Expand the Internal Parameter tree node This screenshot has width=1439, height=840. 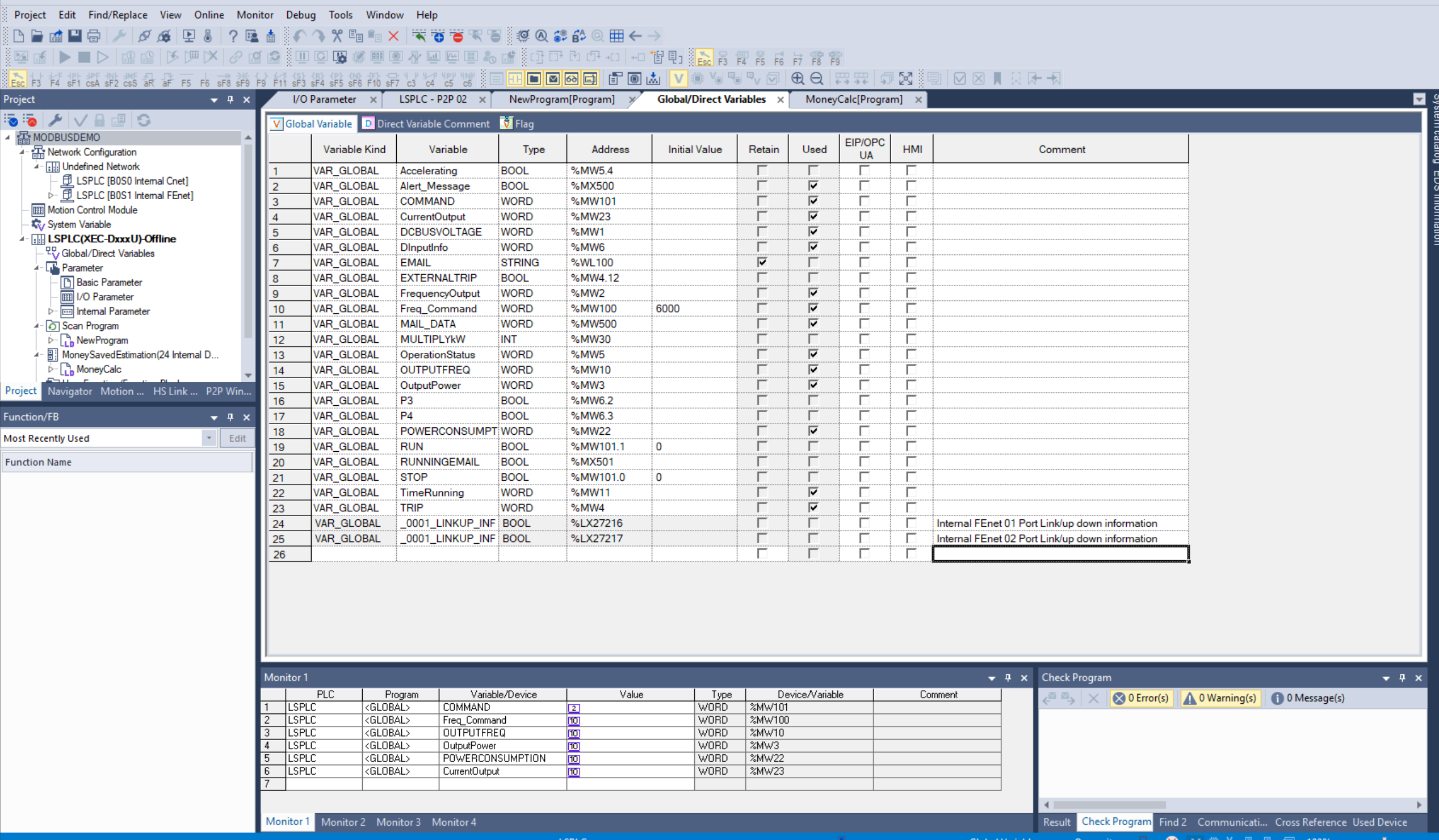(51, 311)
